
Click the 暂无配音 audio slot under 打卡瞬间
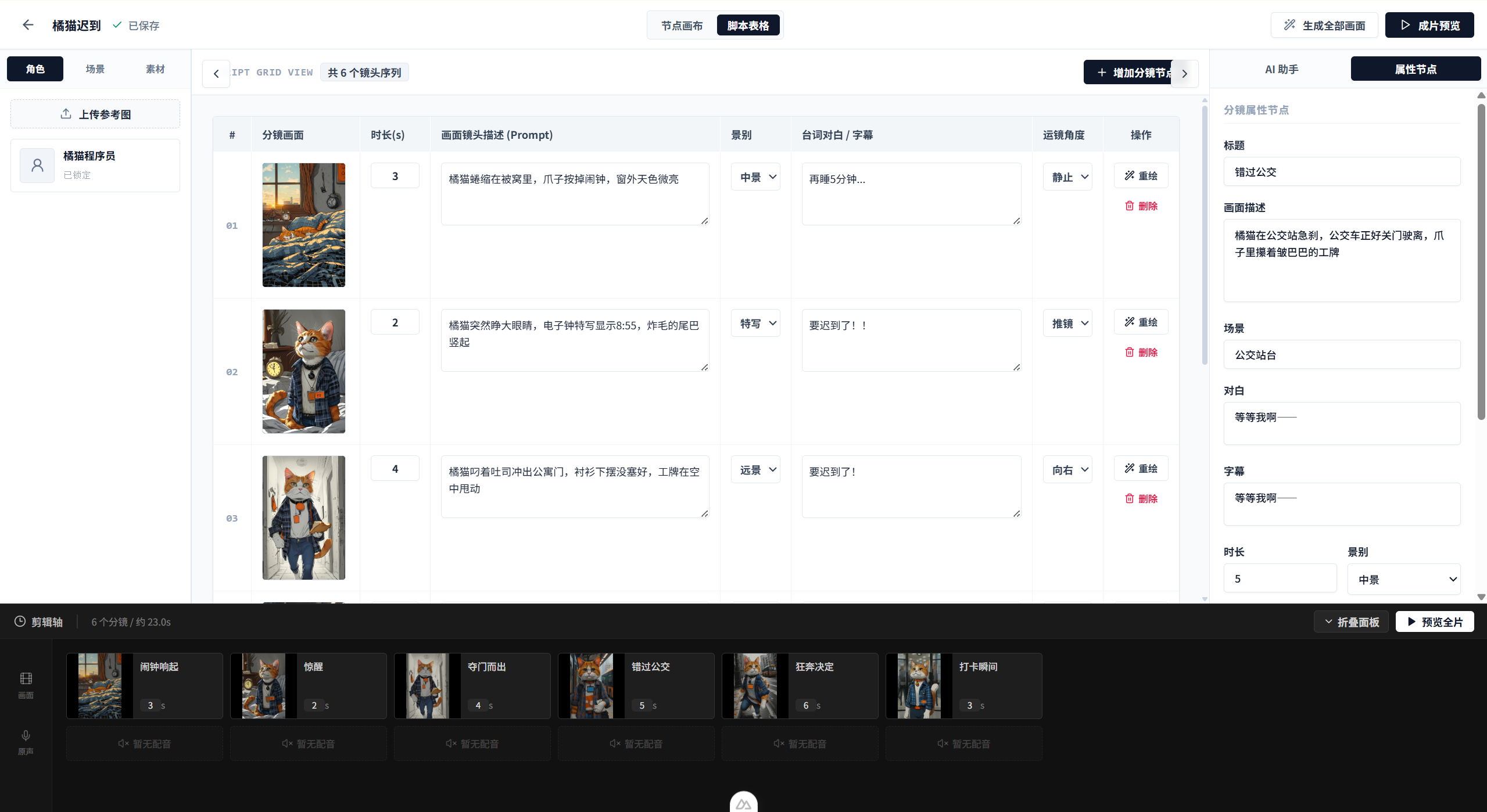[x=964, y=743]
